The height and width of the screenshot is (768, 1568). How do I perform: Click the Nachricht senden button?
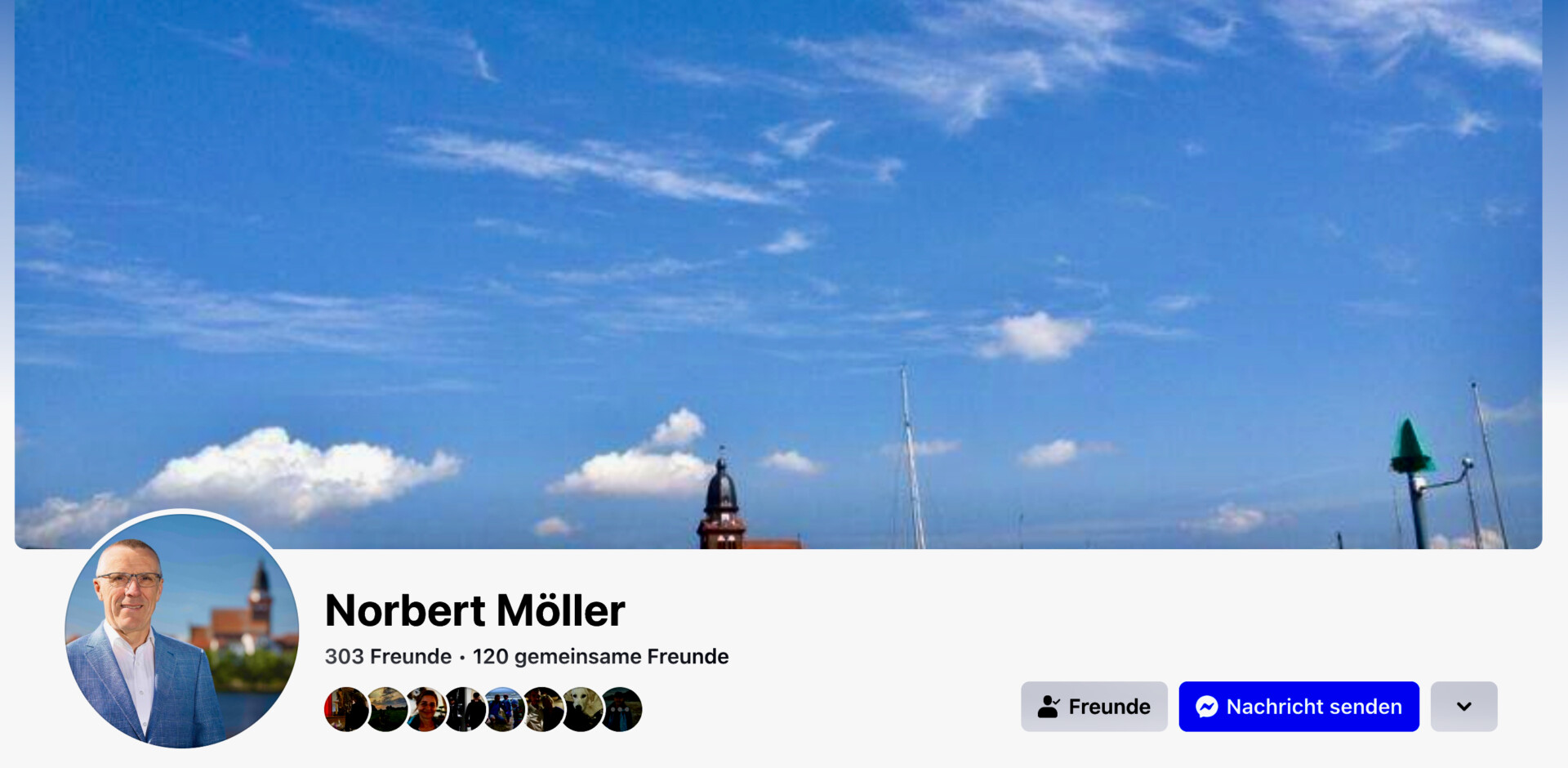click(x=1299, y=707)
